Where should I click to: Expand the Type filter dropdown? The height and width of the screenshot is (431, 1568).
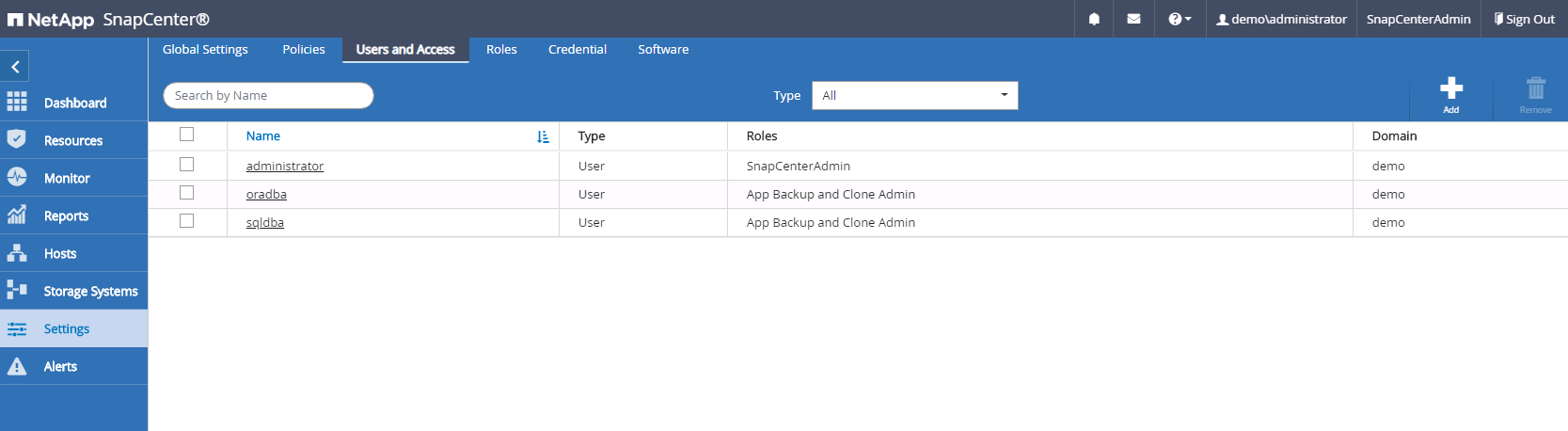(x=914, y=95)
